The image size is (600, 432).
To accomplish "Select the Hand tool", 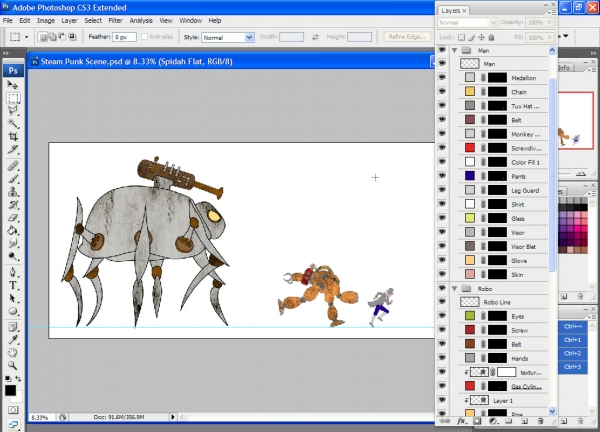I will pyautogui.click(x=13, y=352).
